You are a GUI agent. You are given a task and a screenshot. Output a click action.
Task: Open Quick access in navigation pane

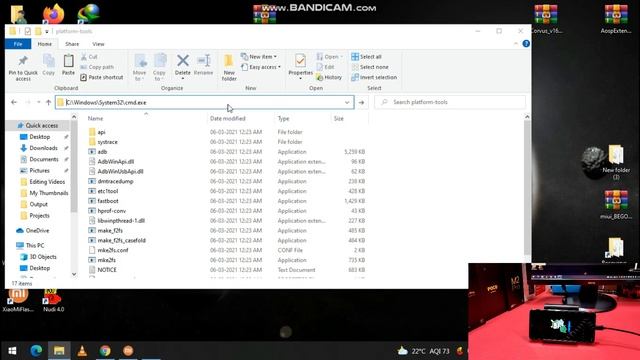point(42,126)
